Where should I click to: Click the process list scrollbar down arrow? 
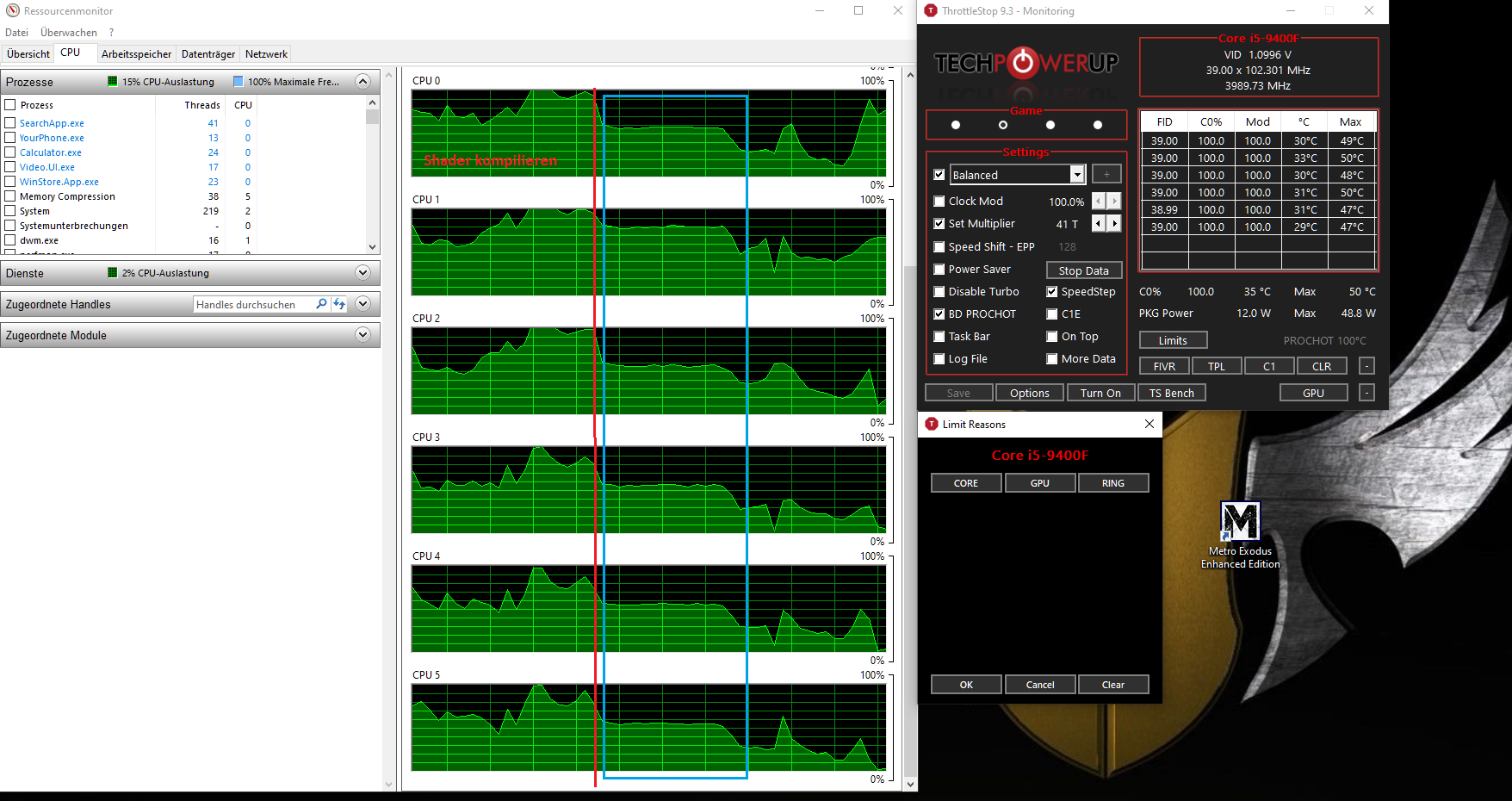372,247
